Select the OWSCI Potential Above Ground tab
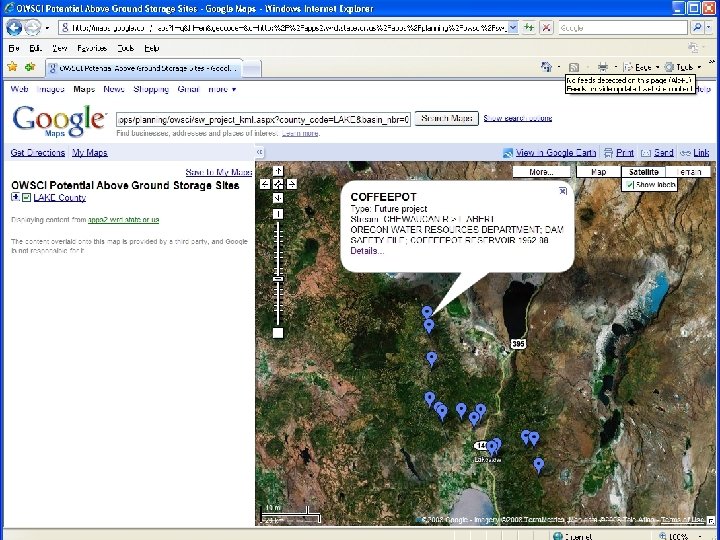The width and height of the screenshot is (720, 540). [x=143, y=68]
